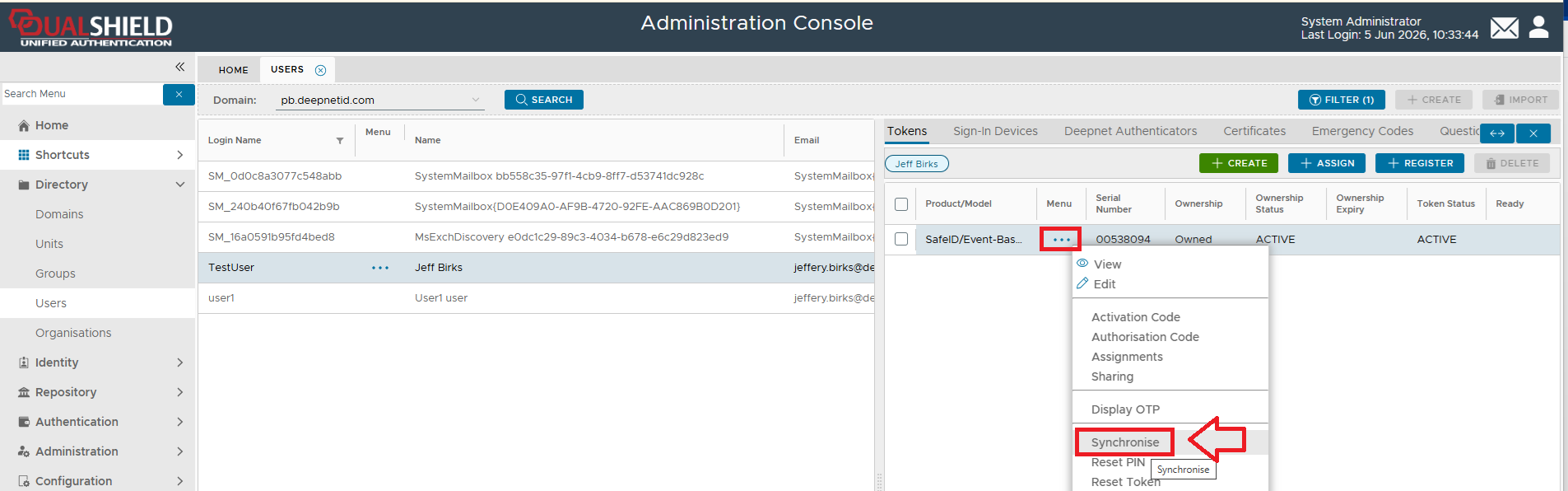Image resolution: width=1568 pixels, height=491 pixels.
Task: Open the mail envelope icon in header
Action: [x=1504, y=28]
